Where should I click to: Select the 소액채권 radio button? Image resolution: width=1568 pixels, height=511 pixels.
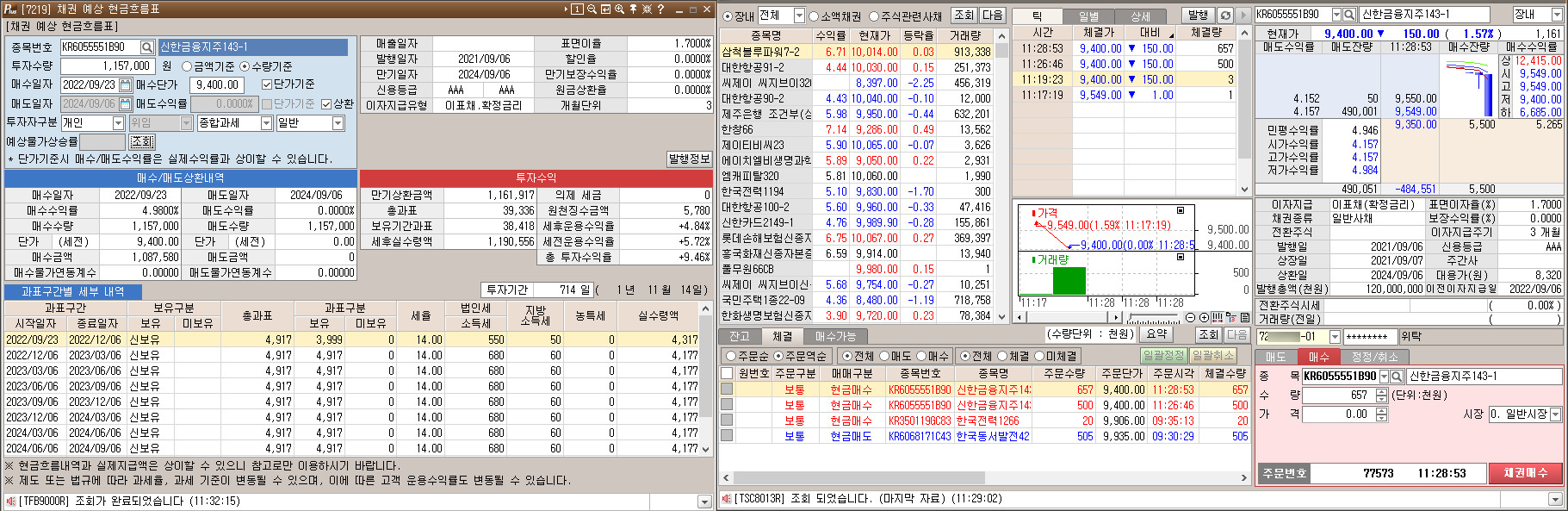click(x=814, y=16)
